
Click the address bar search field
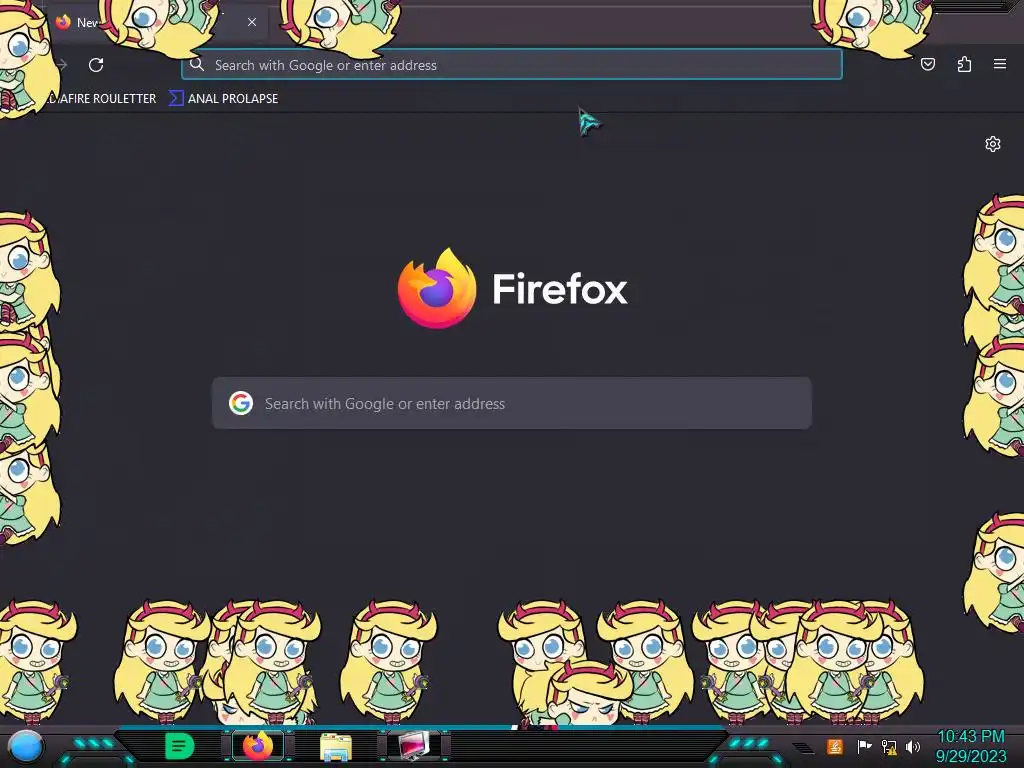(x=511, y=65)
